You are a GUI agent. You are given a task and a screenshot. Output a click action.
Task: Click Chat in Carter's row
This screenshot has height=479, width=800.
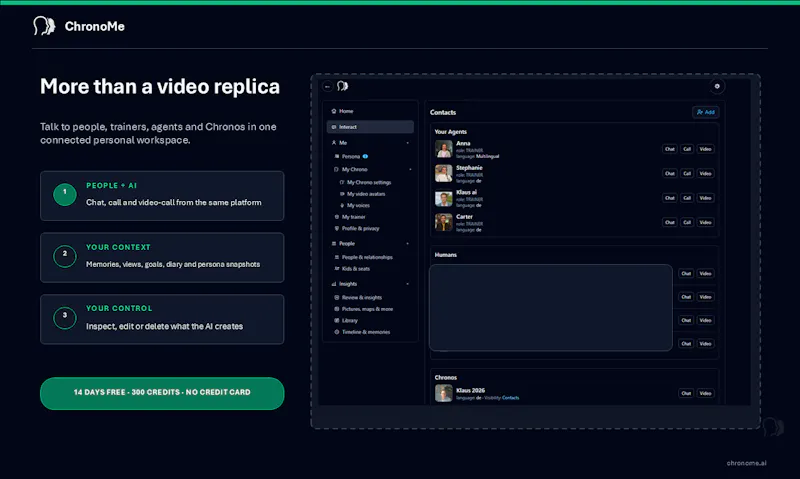pyautogui.click(x=669, y=222)
